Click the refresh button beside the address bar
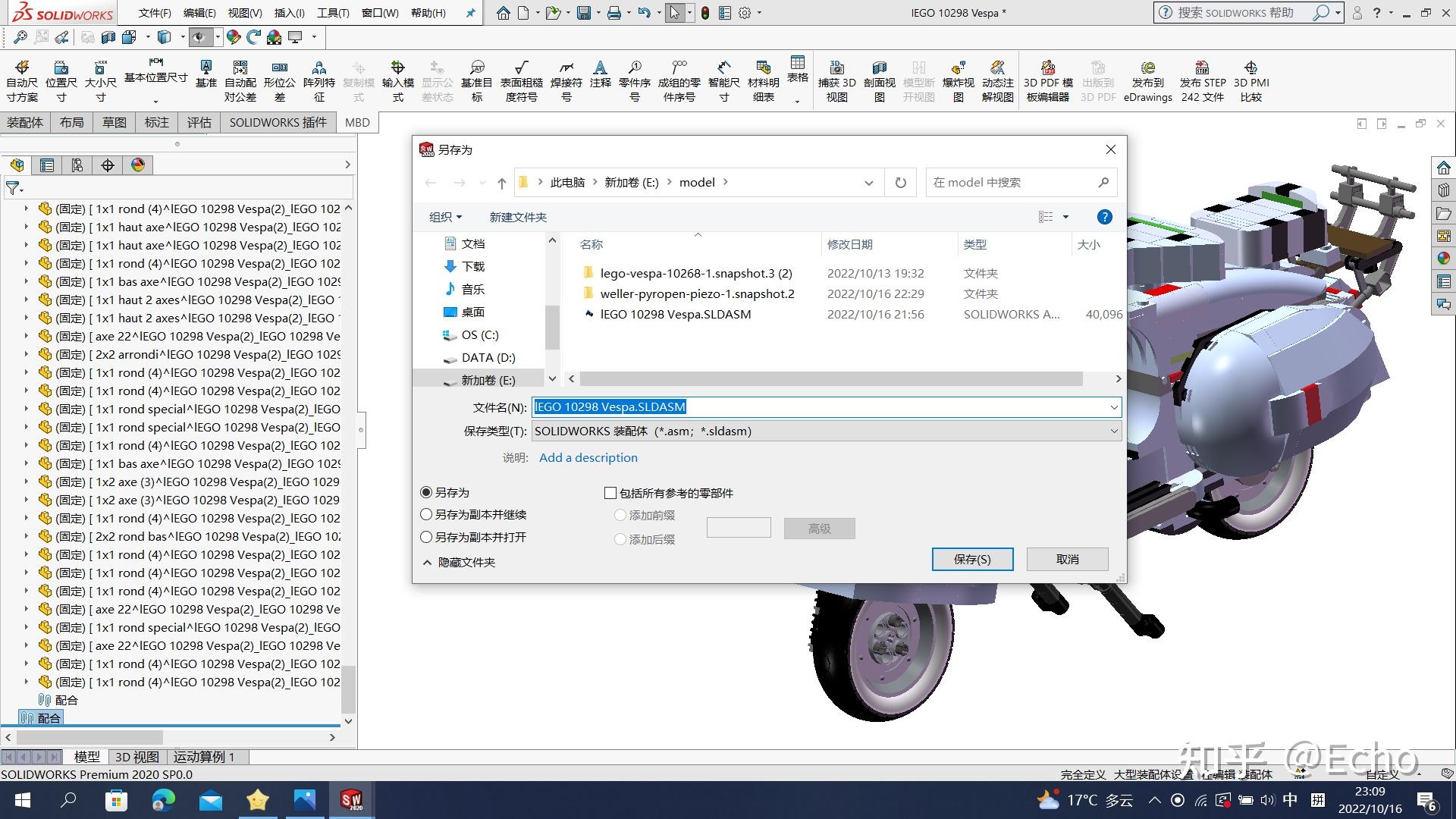Viewport: 1456px width, 819px height. tap(900, 183)
